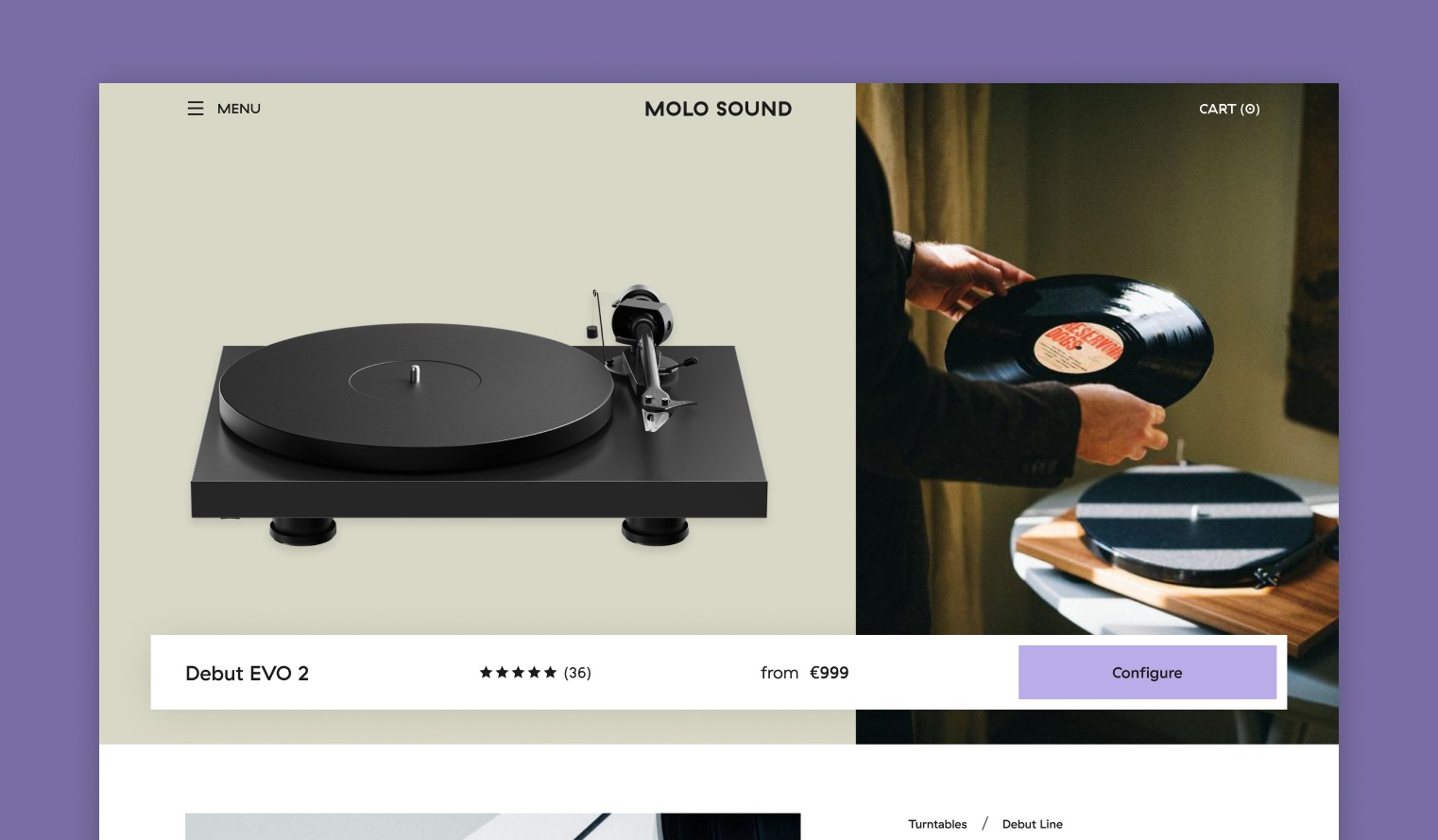Click the Configure button

[x=1147, y=673]
